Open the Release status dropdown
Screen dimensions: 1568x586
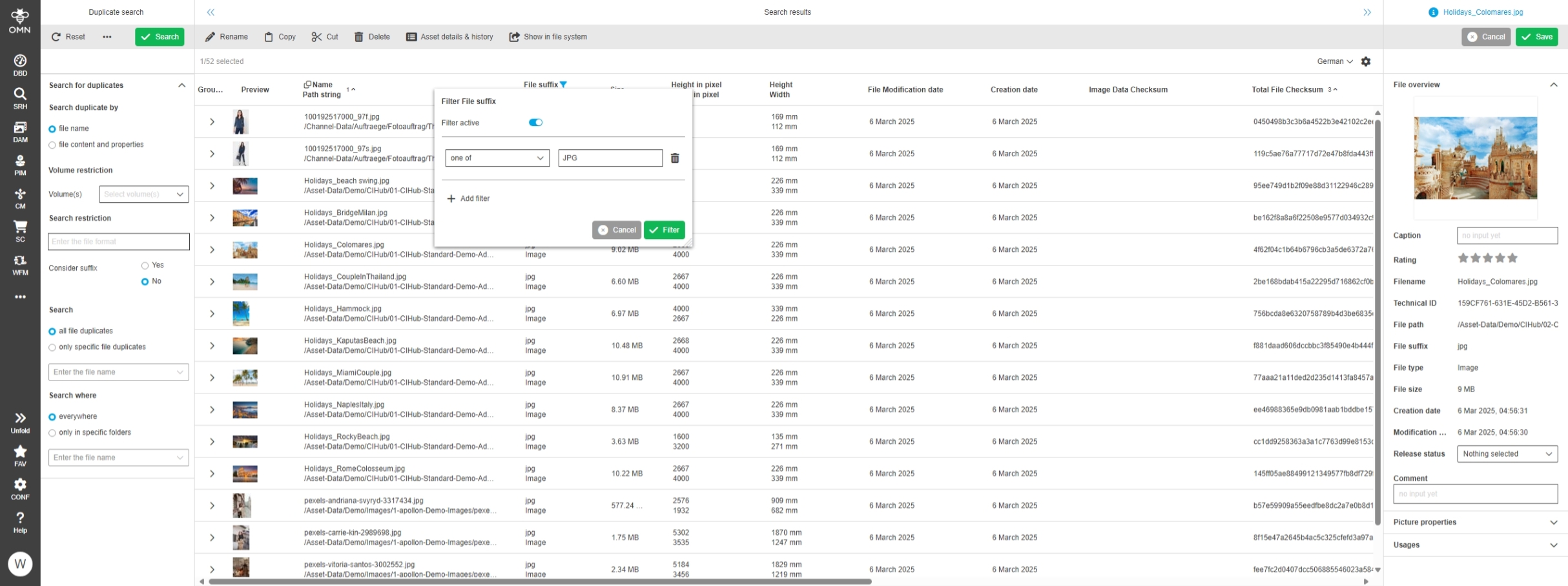click(1507, 454)
